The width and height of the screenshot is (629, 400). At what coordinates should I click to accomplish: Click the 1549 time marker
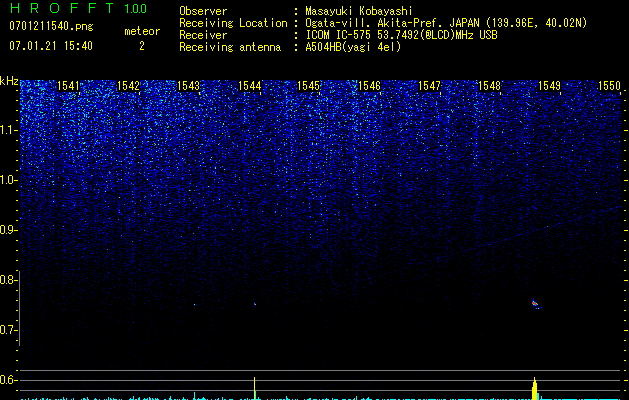[x=550, y=86]
